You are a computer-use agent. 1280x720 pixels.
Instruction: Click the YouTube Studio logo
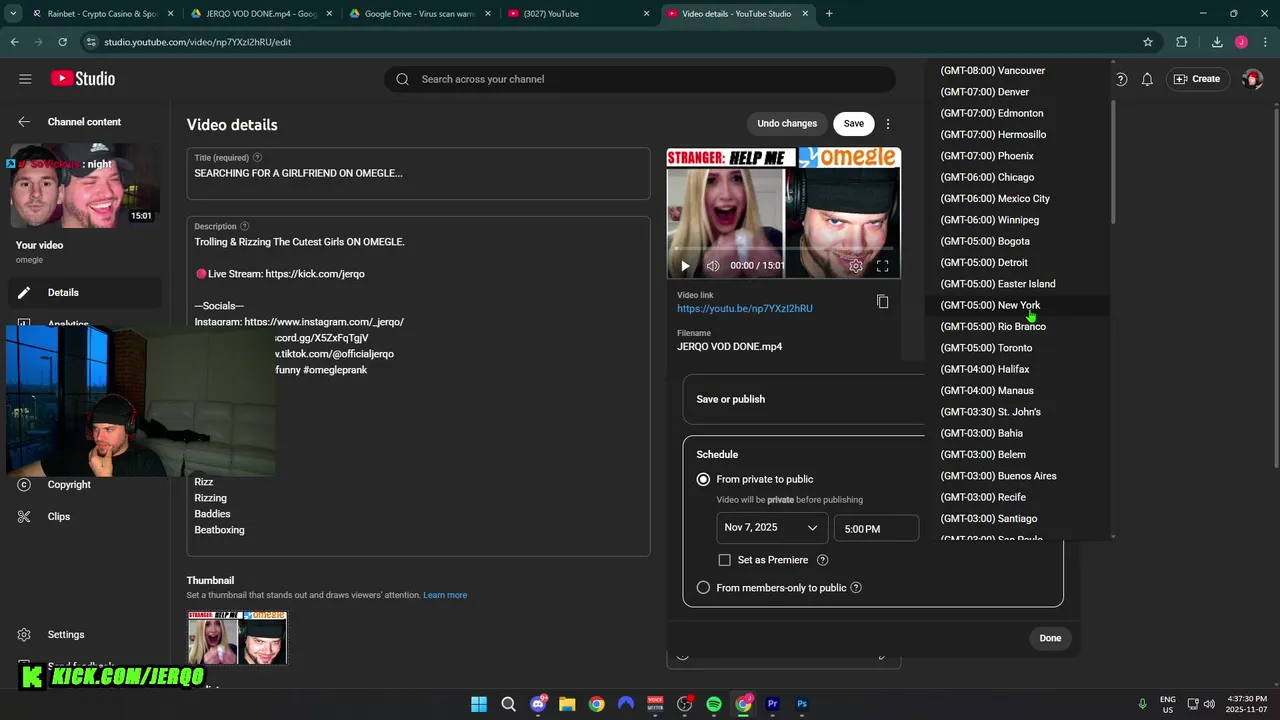(83, 79)
